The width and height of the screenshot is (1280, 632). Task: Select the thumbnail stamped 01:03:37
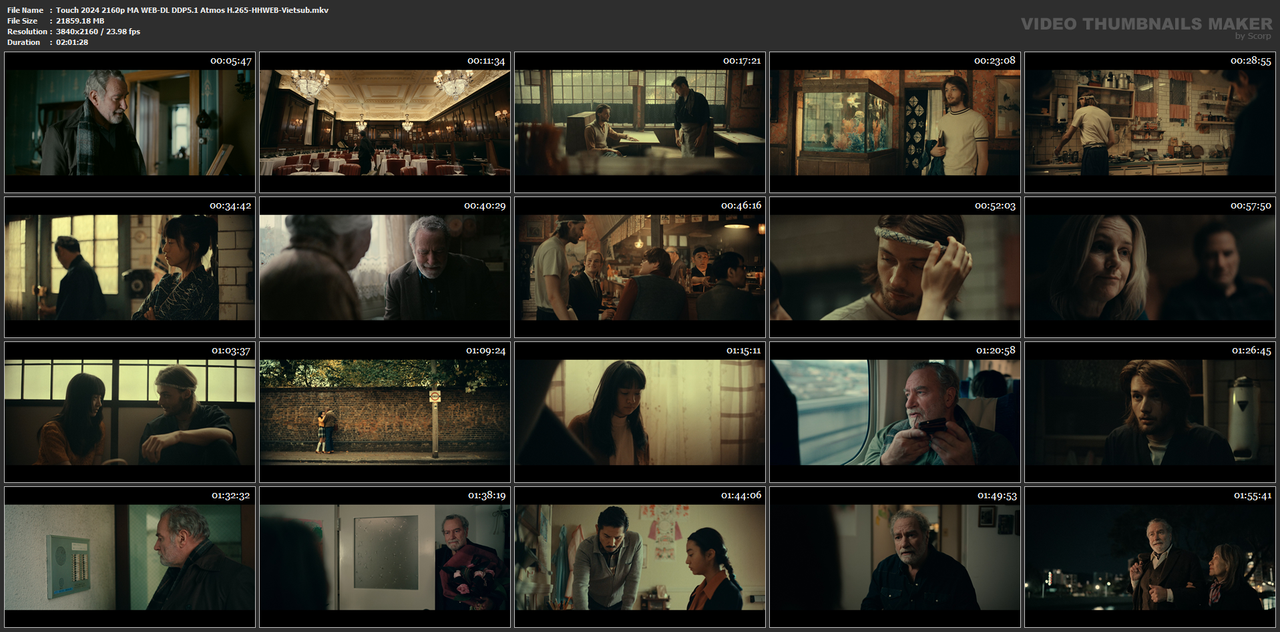point(129,412)
